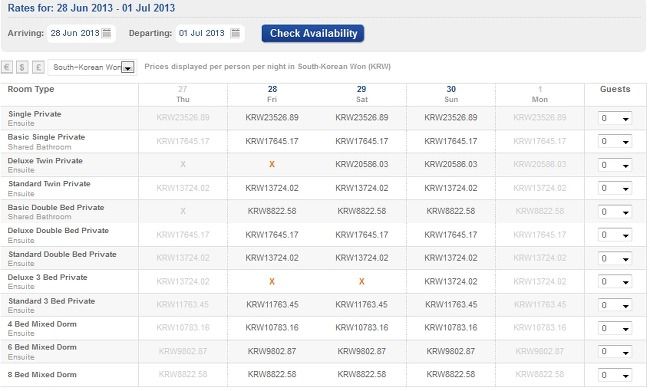
Task: Click the Check Availability button
Action: [x=313, y=34]
